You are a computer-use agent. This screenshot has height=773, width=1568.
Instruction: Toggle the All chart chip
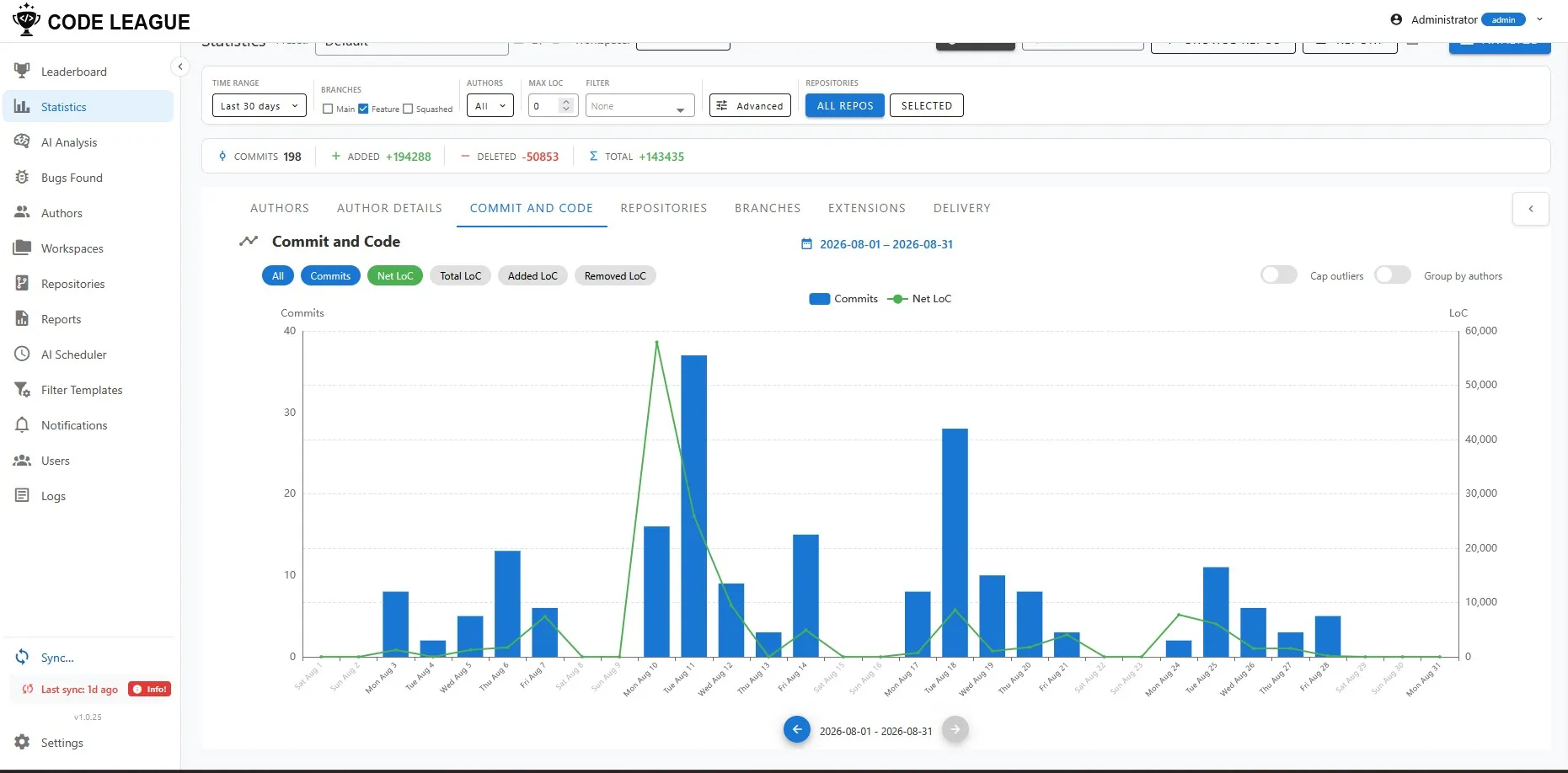click(278, 275)
